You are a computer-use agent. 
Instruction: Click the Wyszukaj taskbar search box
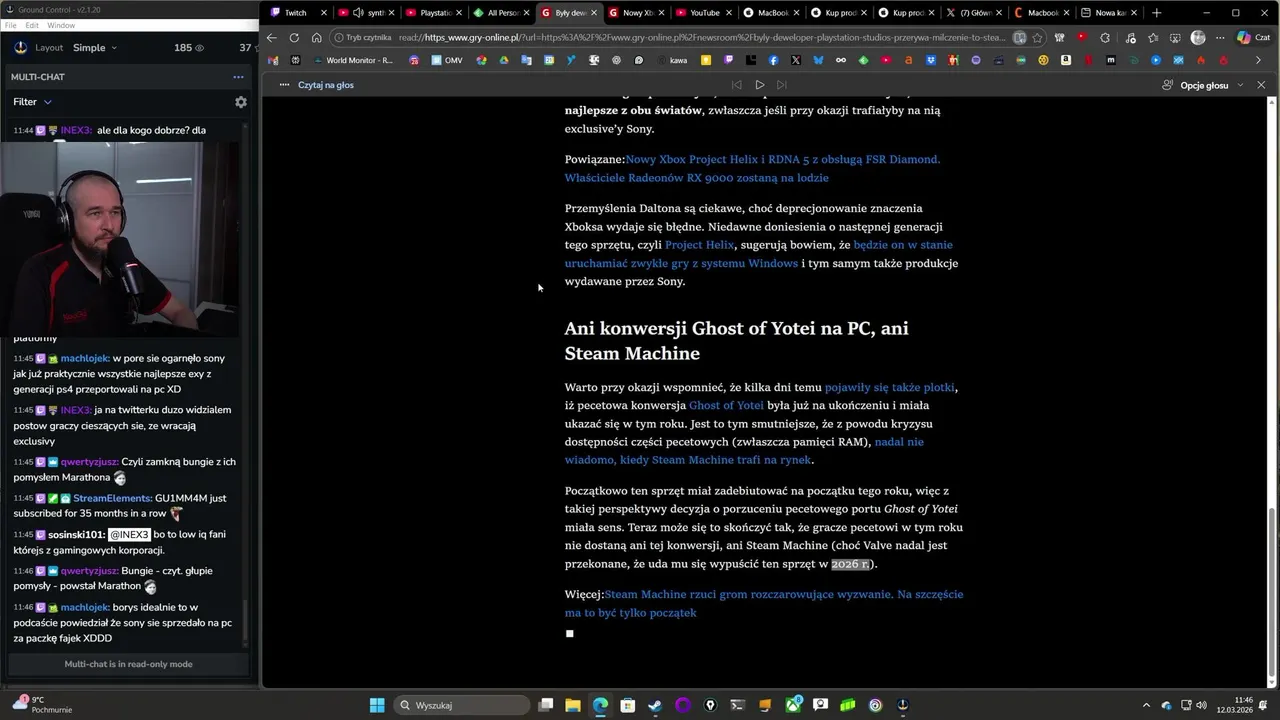(x=461, y=705)
